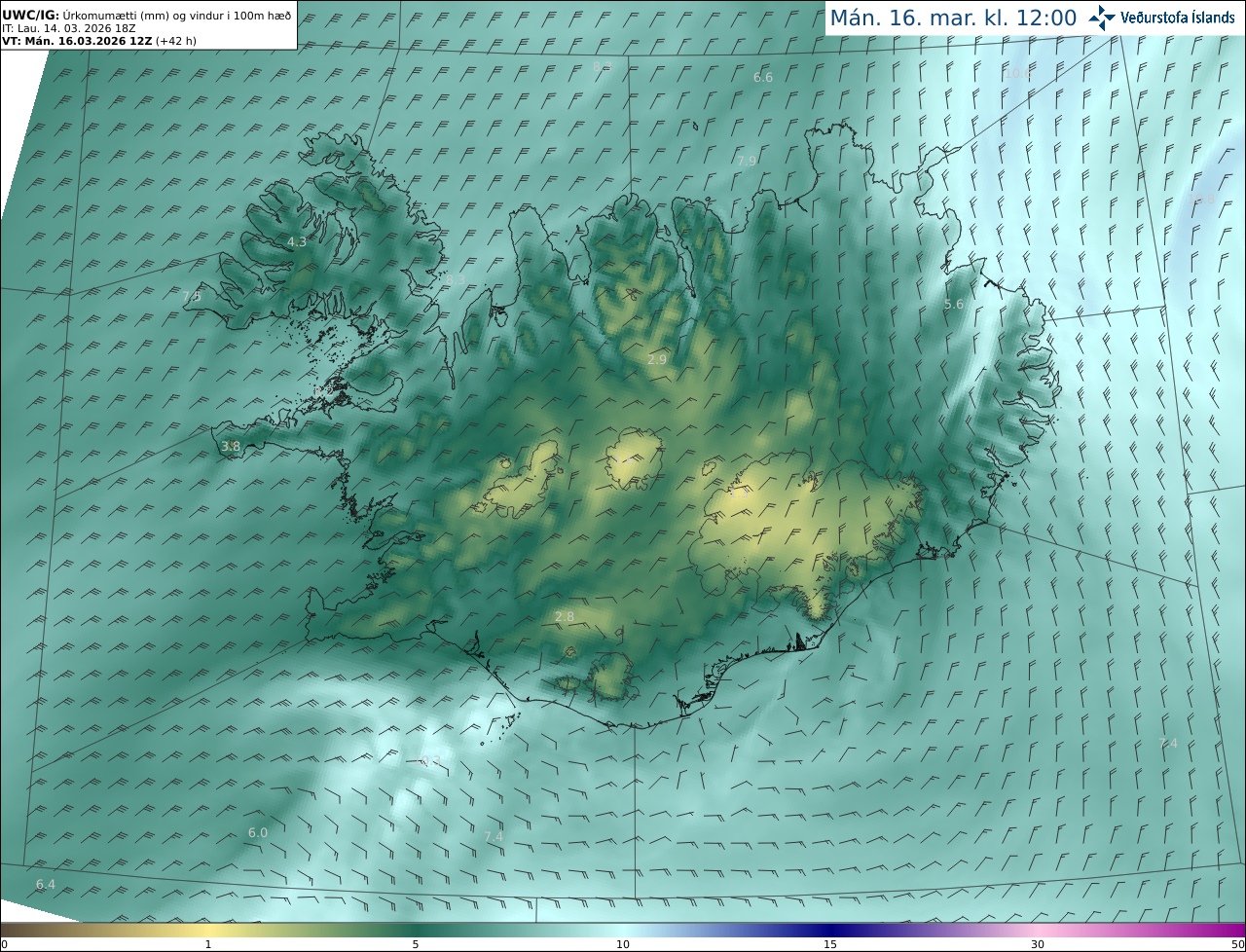Click the 1 tick on the color scale
Image resolution: width=1246 pixels, height=952 pixels.
coord(208,944)
